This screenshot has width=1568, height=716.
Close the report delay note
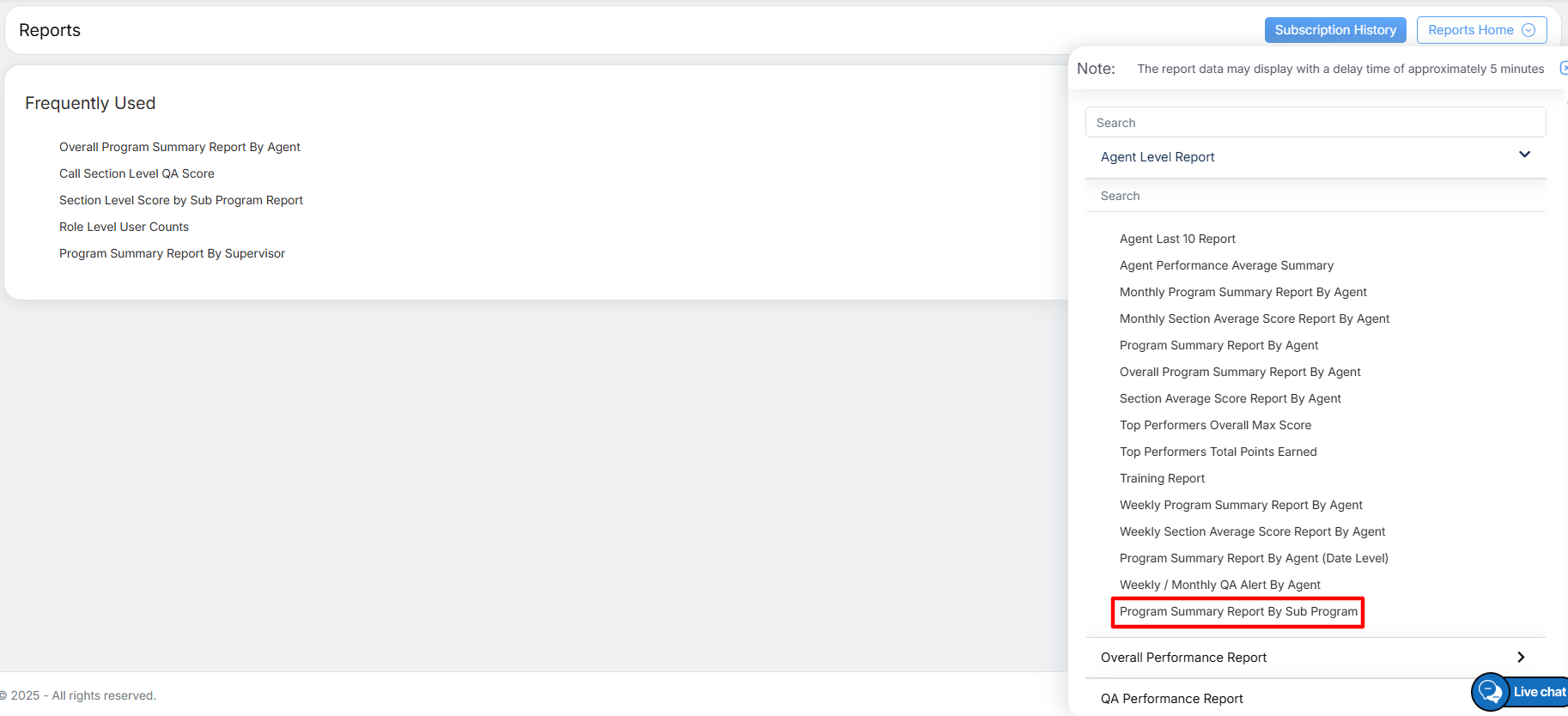pyautogui.click(x=1563, y=69)
